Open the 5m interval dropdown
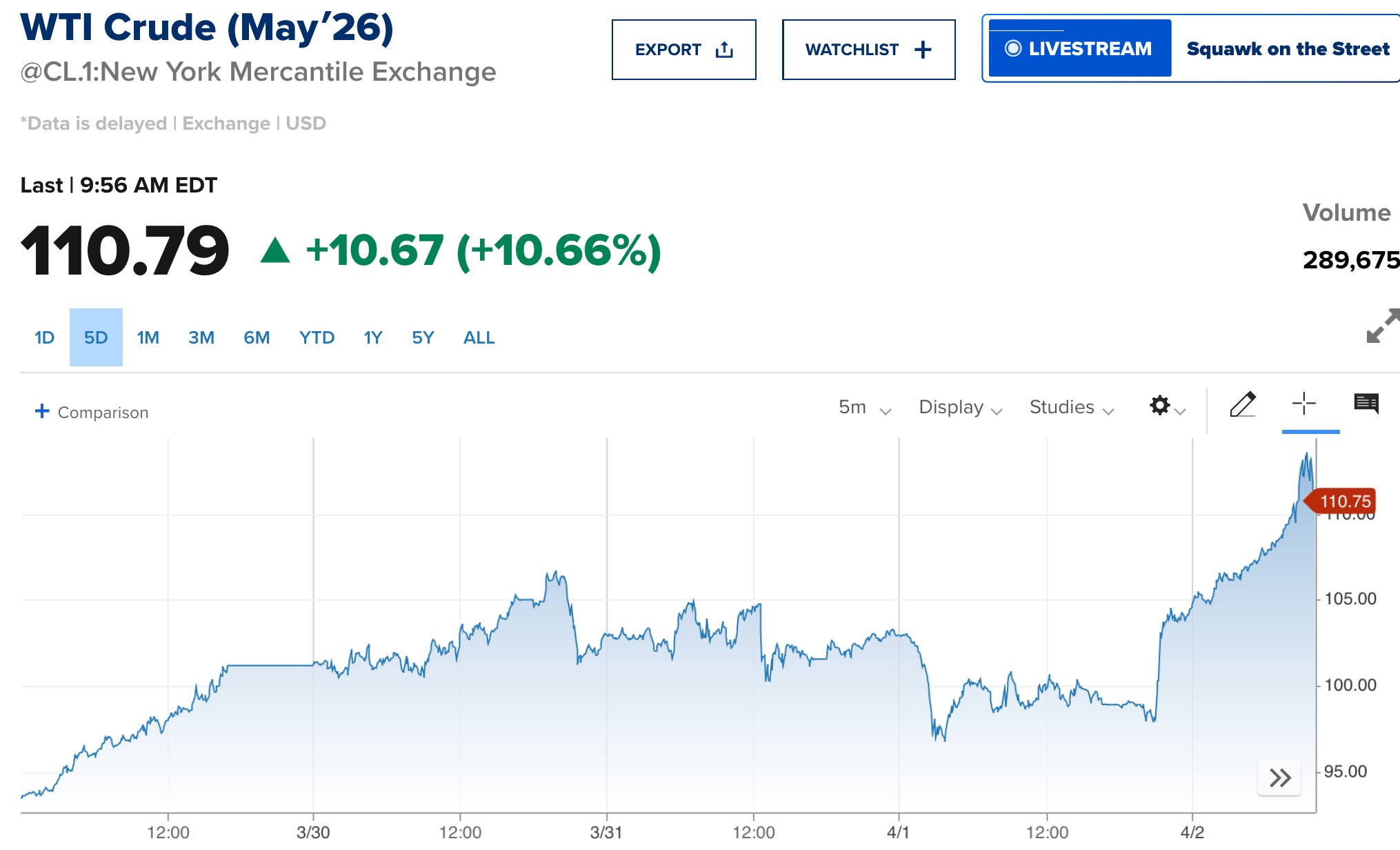1400x850 pixels. pyautogui.click(x=865, y=408)
